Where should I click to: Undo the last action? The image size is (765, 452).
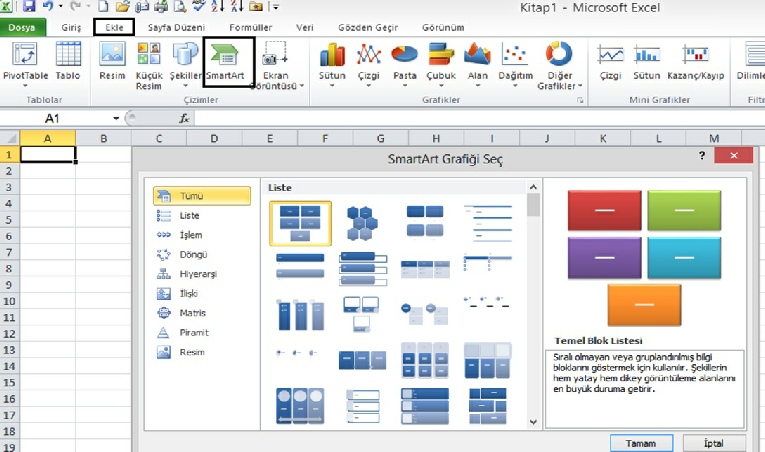coord(48,6)
